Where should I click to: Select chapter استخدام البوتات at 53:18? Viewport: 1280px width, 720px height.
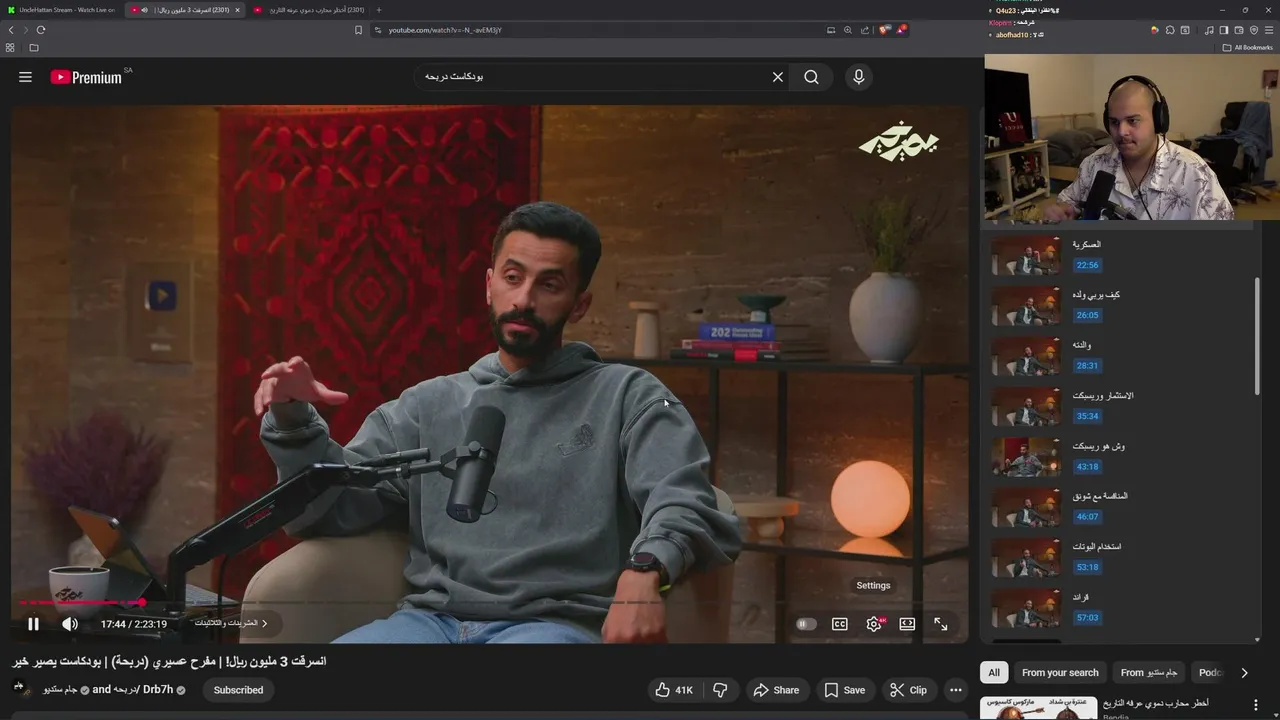click(1118, 557)
